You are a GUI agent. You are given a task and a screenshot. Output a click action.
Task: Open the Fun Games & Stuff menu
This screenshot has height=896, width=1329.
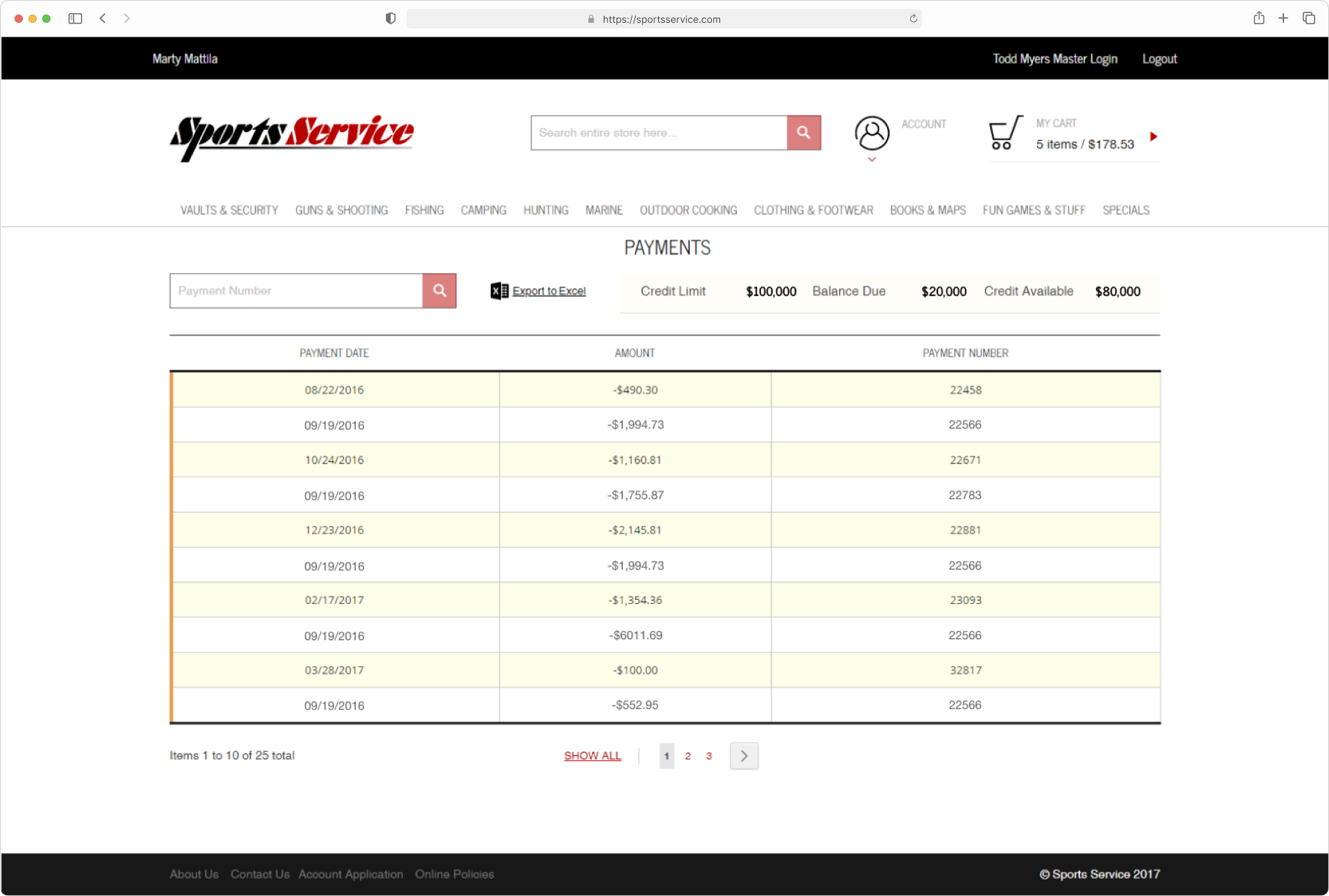tap(1034, 210)
